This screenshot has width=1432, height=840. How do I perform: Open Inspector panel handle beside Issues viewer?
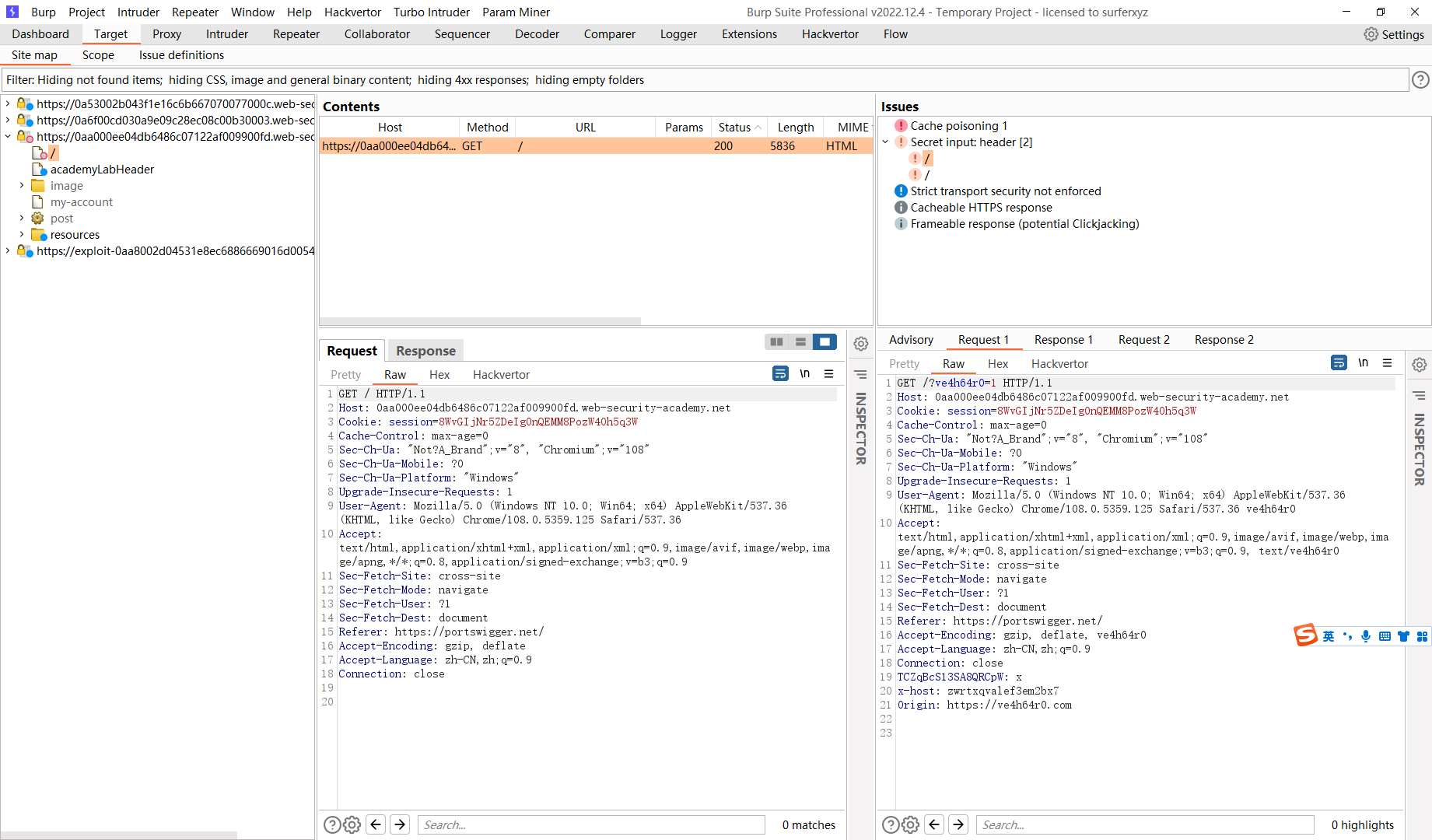(1420, 449)
